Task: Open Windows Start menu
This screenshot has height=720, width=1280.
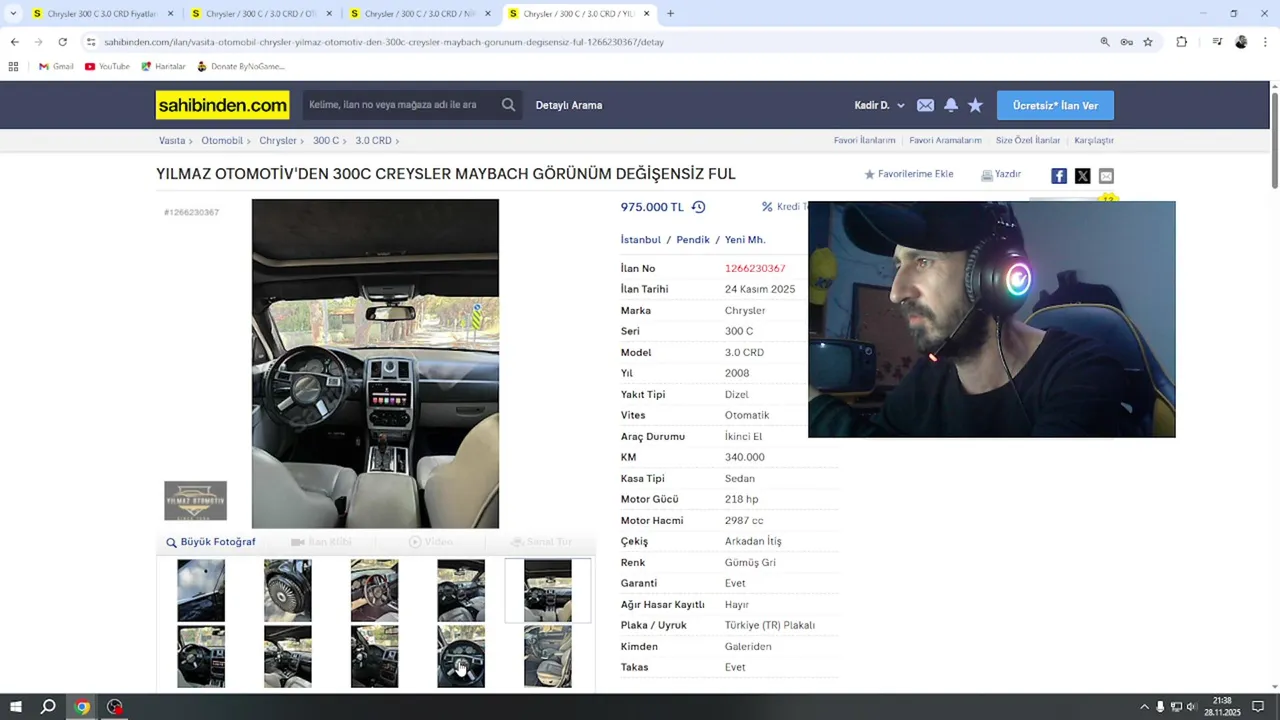Action: (x=16, y=707)
